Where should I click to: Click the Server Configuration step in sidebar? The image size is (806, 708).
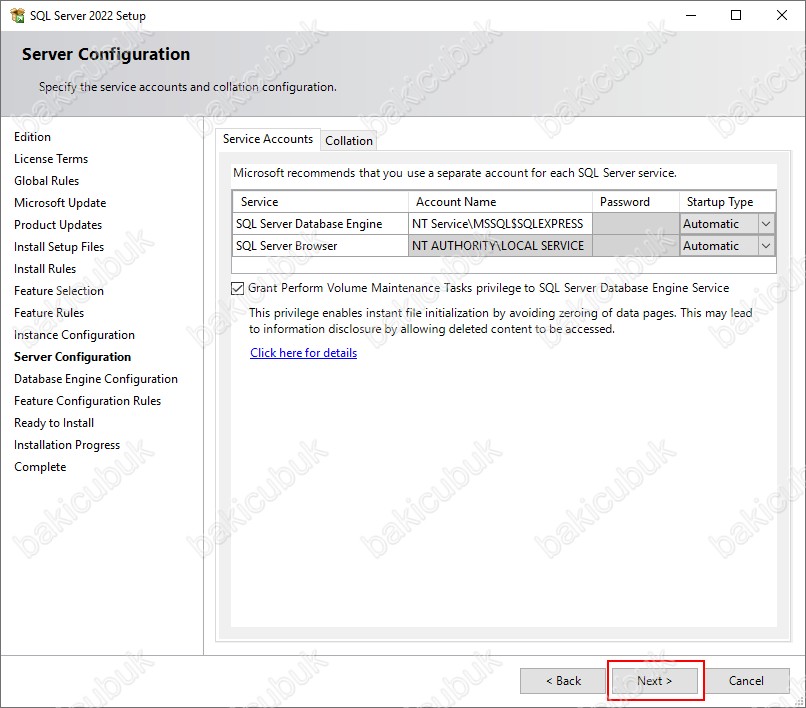pos(72,357)
